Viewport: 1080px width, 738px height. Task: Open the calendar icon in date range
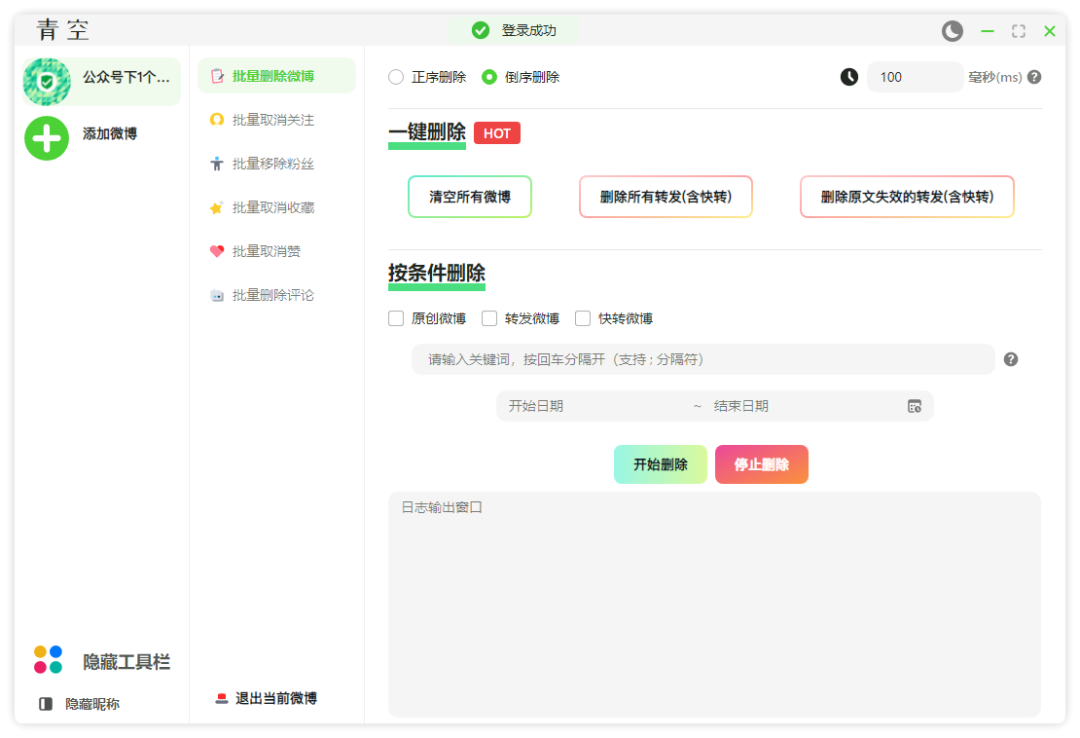[914, 406]
